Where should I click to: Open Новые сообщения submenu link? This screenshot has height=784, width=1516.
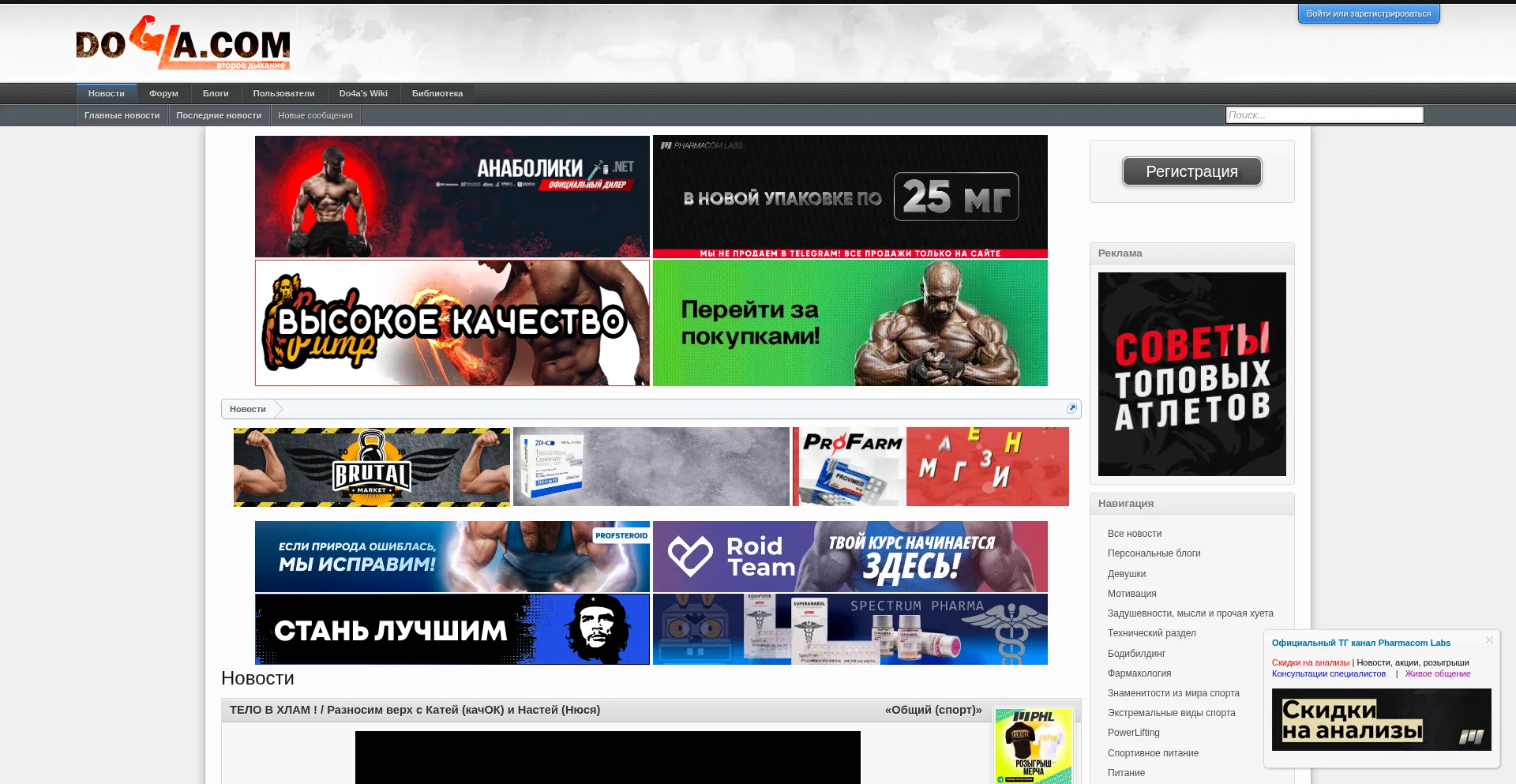point(315,115)
